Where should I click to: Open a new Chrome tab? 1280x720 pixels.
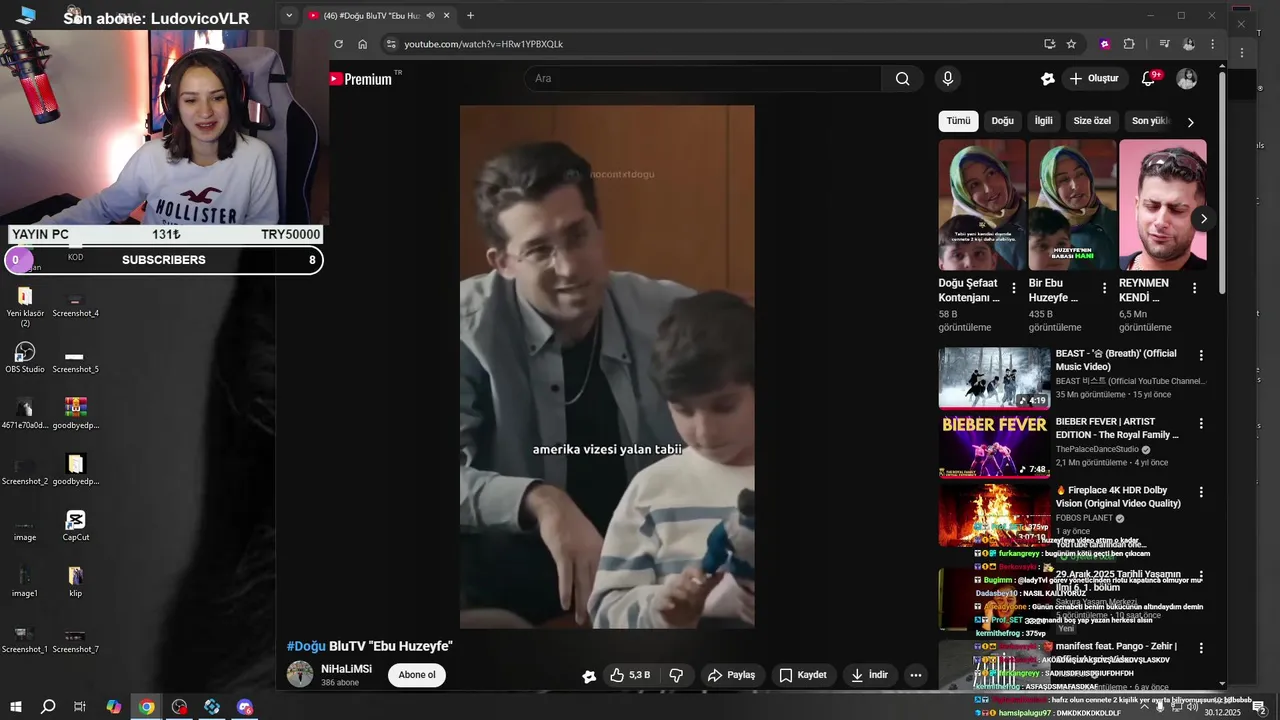point(470,15)
